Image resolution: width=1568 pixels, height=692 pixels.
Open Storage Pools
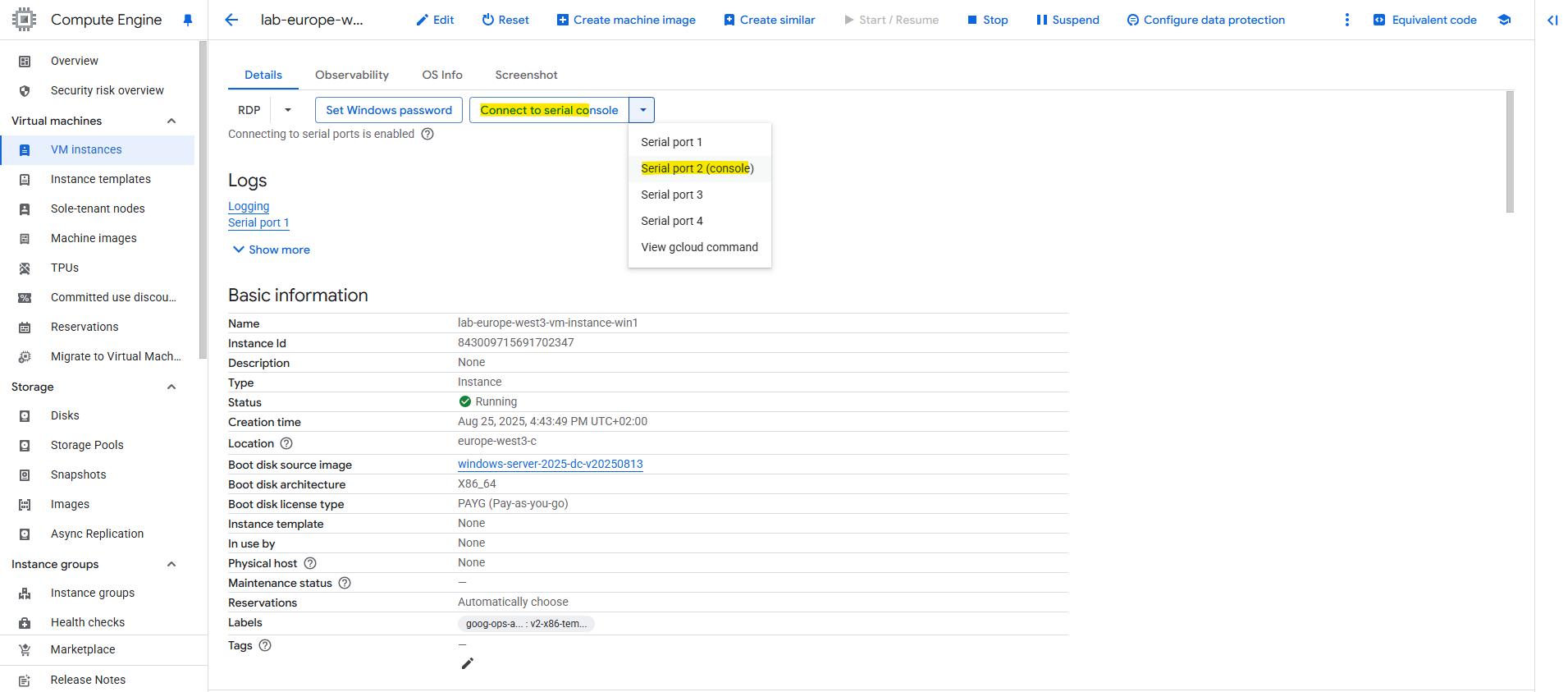pos(97,445)
